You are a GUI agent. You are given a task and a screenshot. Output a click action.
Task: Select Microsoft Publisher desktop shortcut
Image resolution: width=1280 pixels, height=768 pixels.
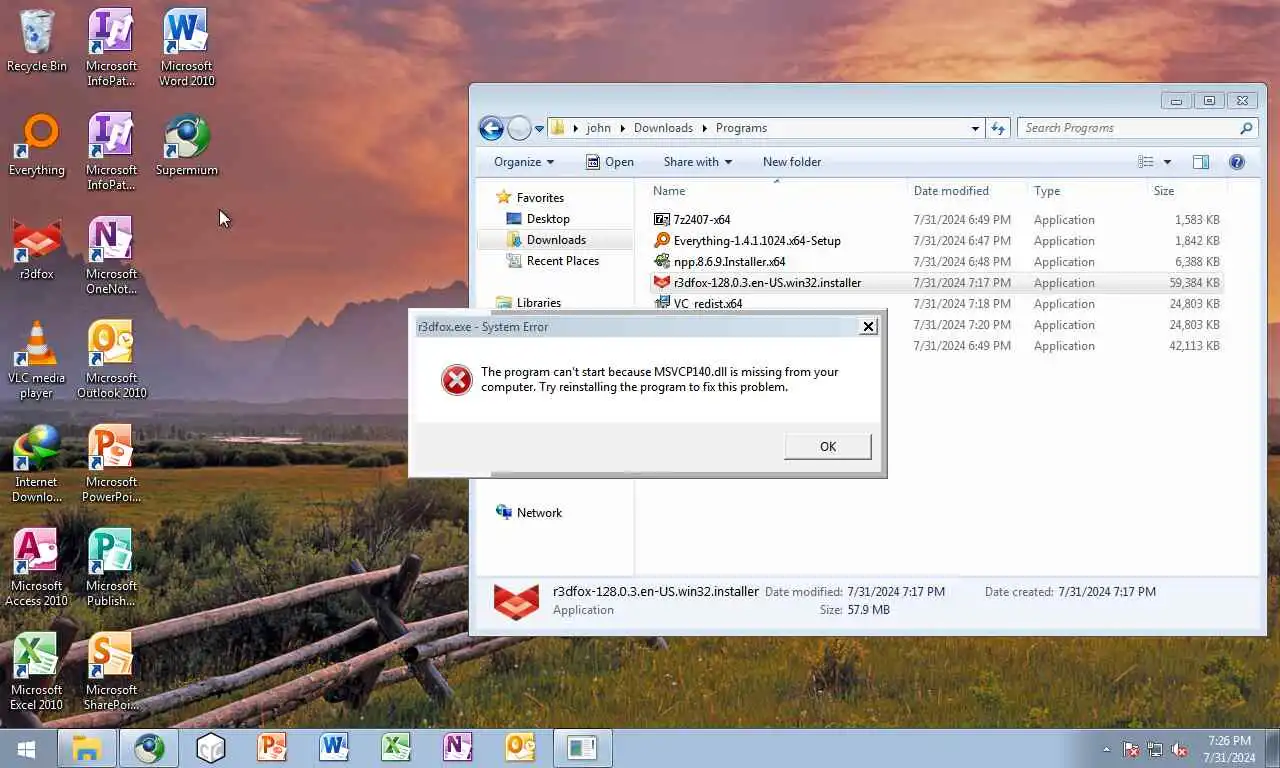click(112, 568)
